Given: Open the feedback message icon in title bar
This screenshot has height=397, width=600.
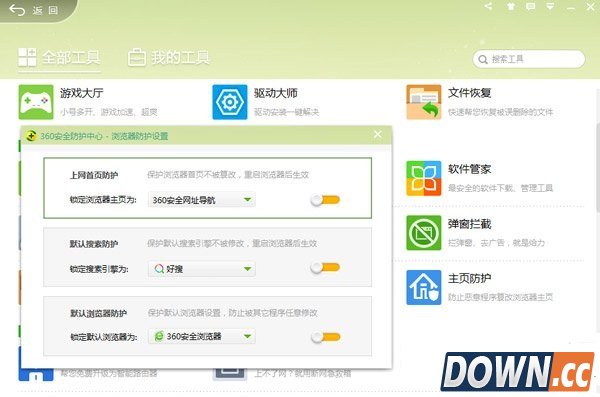Looking at the screenshot, I should tap(530, 6).
